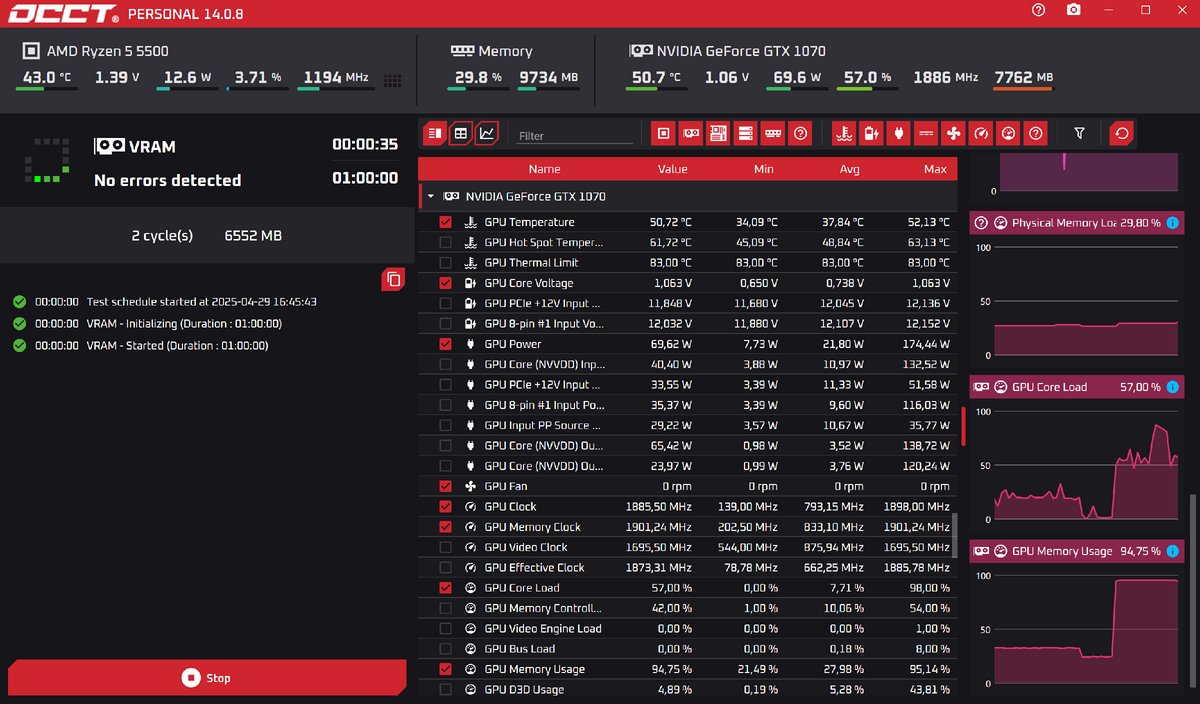
Task: Switch to the graph view mode
Action: [486, 133]
